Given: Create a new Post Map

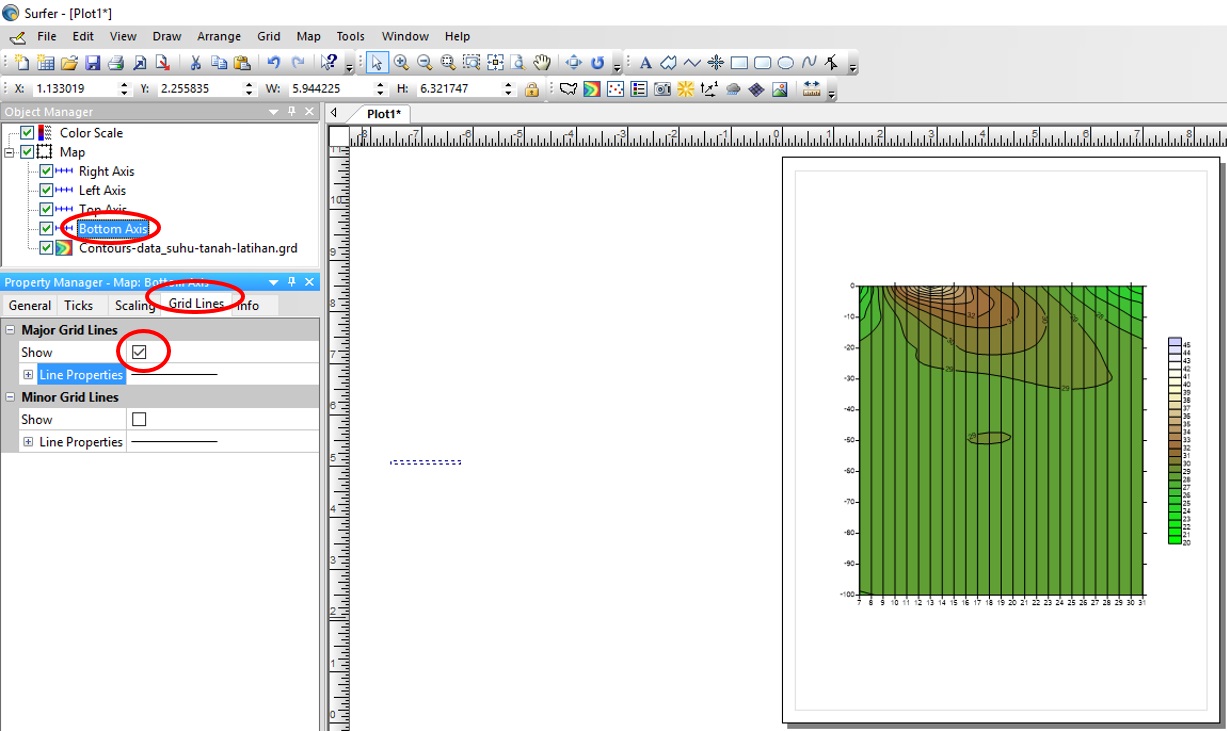Looking at the screenshot, I should coord(615,89).
